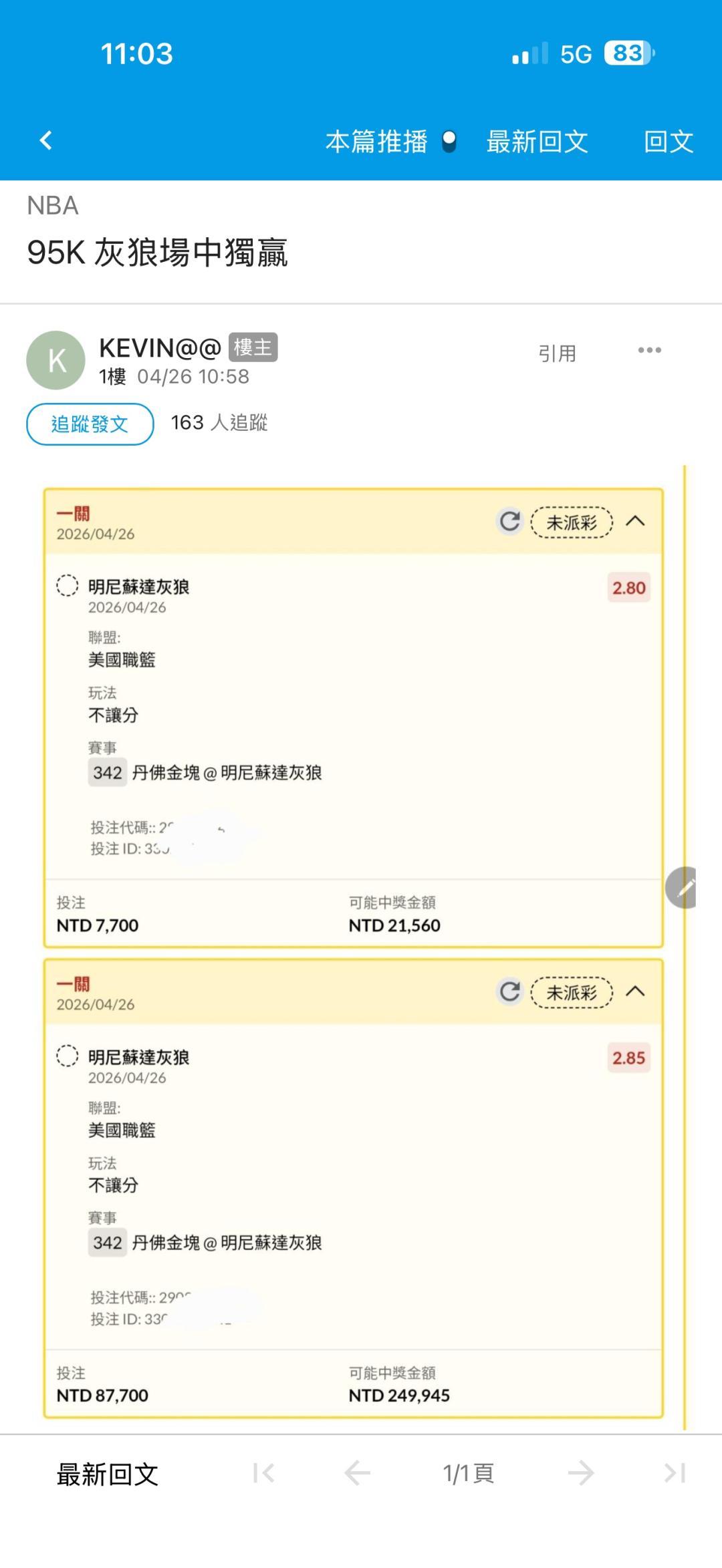This screenshot has height=1568, width=722.
Task: Go to previous page arrow
Action: coord(357,1473)
